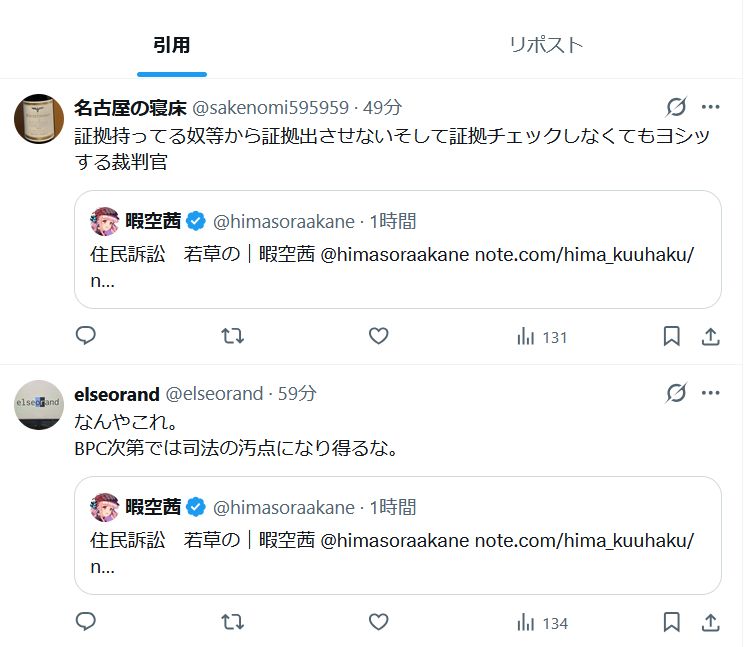Viewport: 752px width, 647px height.
Task: Open Grok explain icon on elseorand post
Action: coord(676,393)
